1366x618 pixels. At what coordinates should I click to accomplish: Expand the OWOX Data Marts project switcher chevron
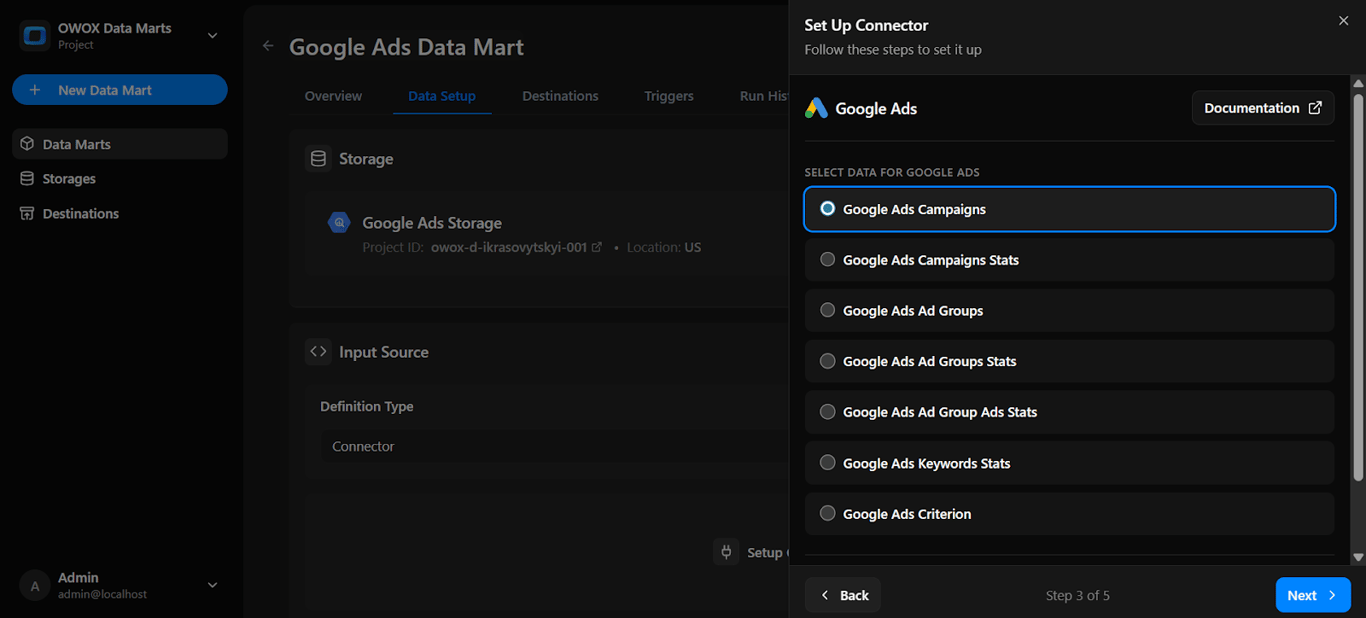coord(212,36)
